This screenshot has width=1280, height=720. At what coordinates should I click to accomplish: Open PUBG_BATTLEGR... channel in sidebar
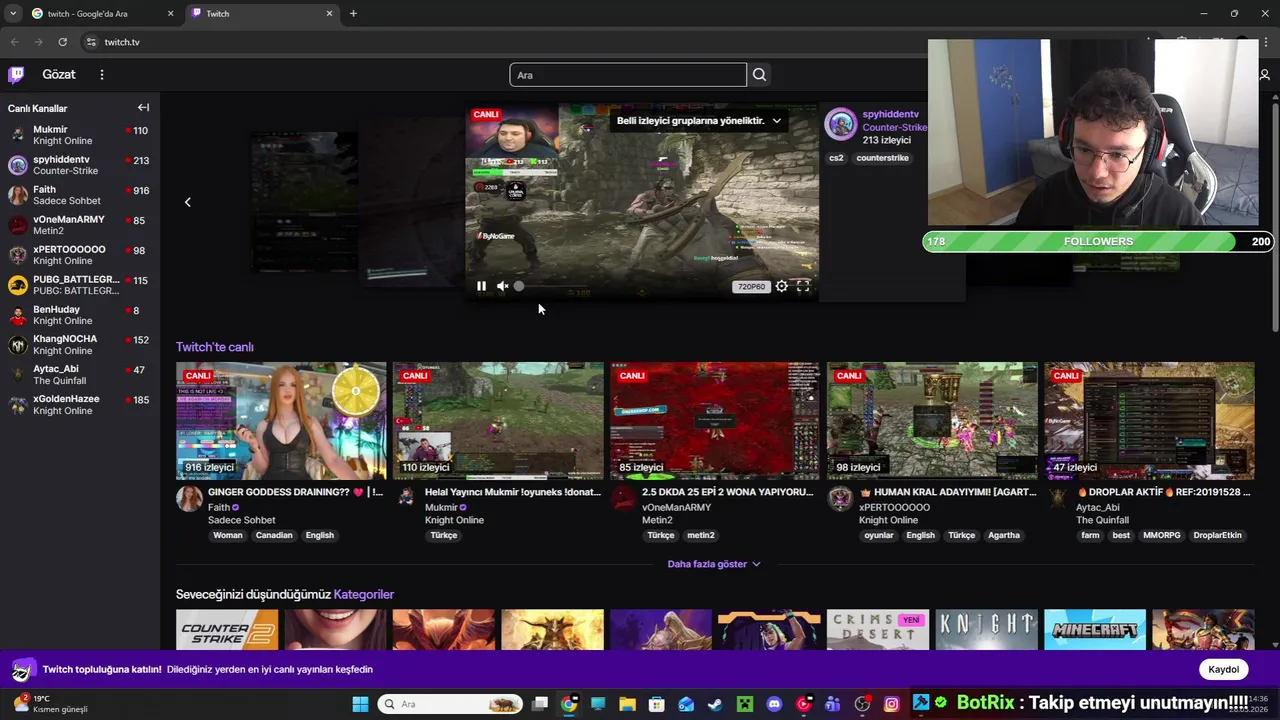(x=80, y=285)
